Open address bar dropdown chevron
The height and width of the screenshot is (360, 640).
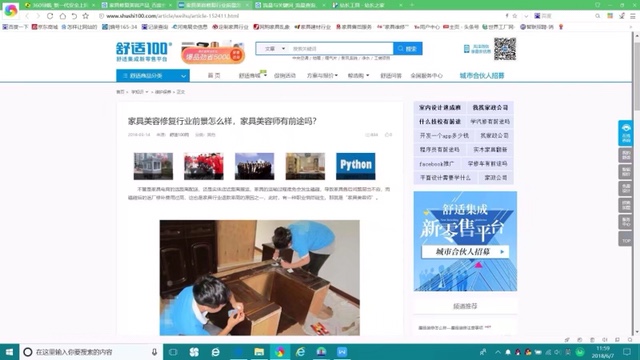click(x=526, y=16)
